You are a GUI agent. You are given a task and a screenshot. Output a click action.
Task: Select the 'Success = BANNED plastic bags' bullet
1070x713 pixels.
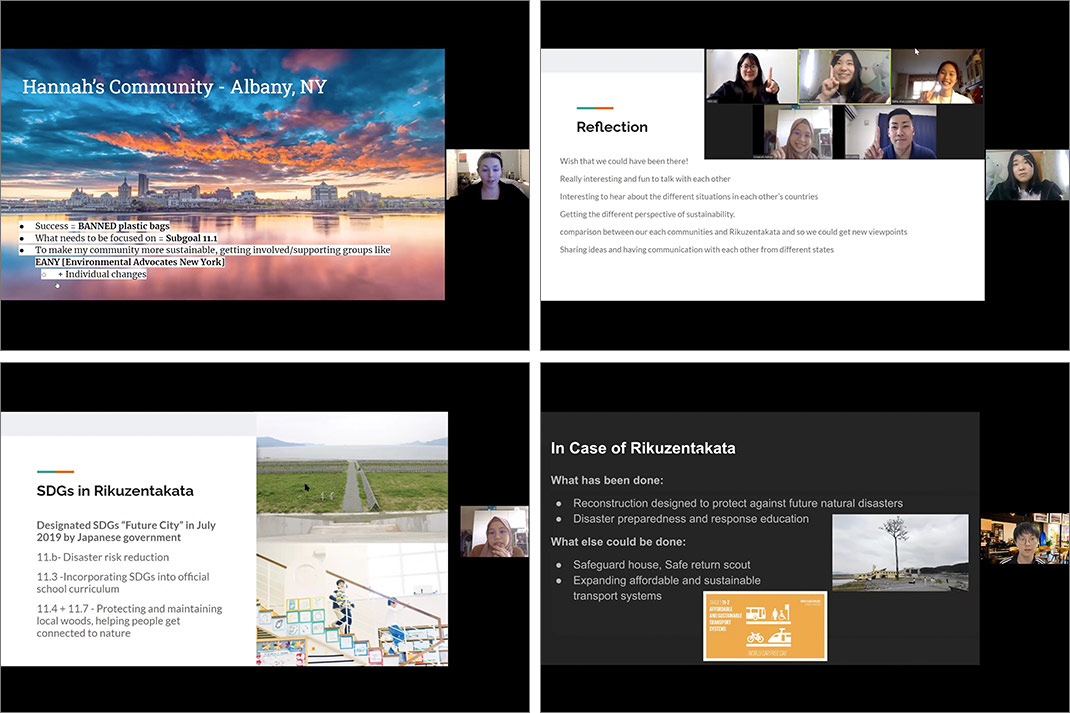point(102,226)
